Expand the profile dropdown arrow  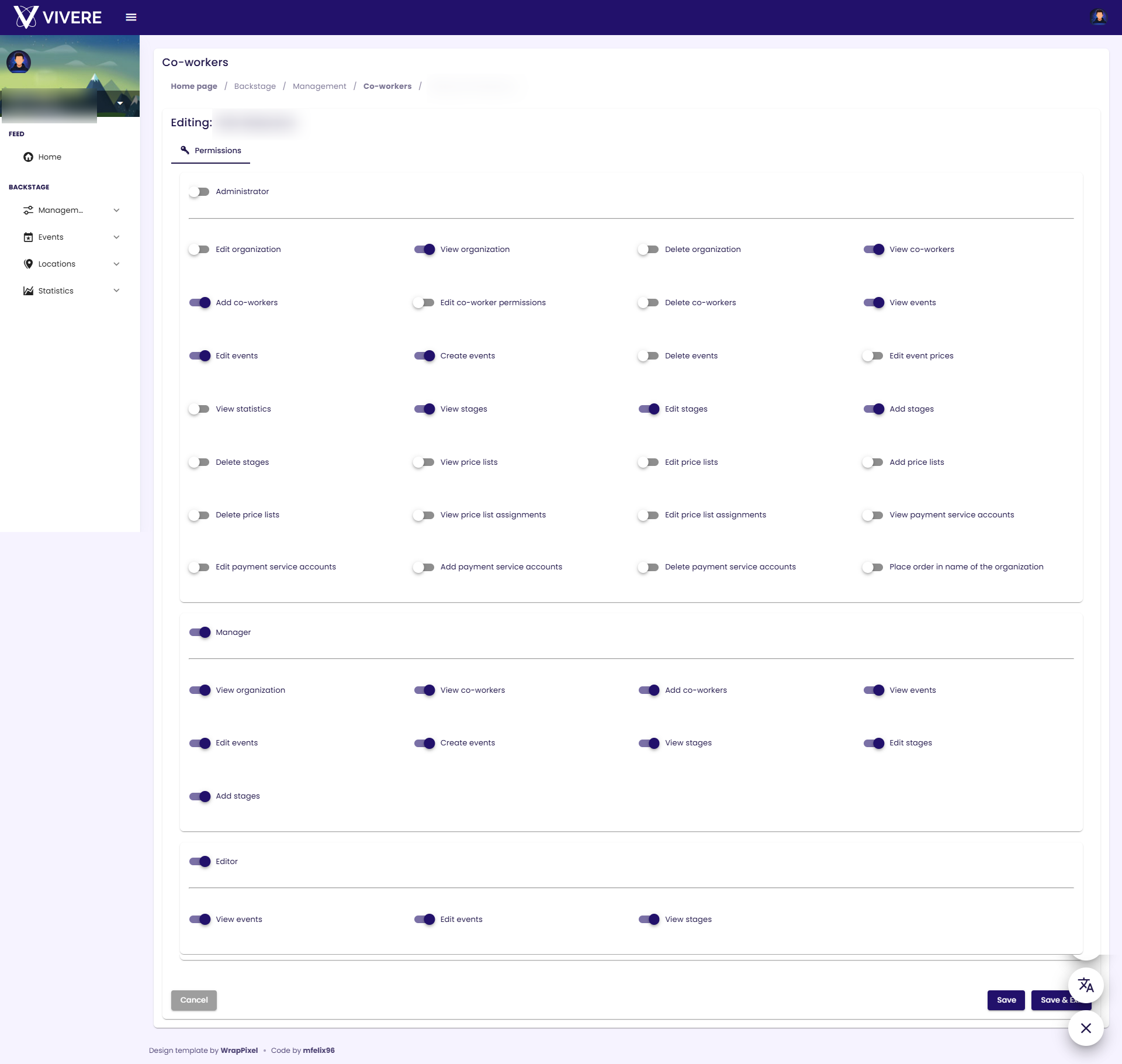coord(120,103)
